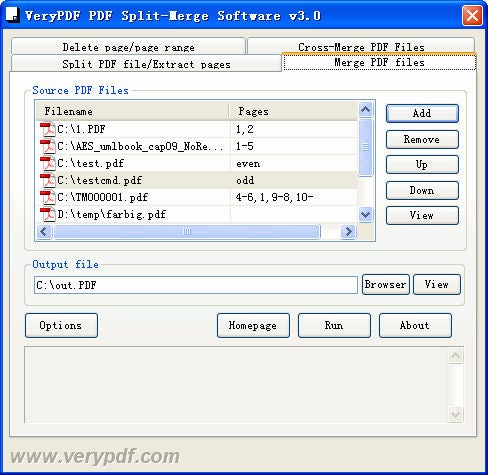Click the horizontal scroll right arrow
488x475 pixels.
pyautogui.click(x=349, y=231)
